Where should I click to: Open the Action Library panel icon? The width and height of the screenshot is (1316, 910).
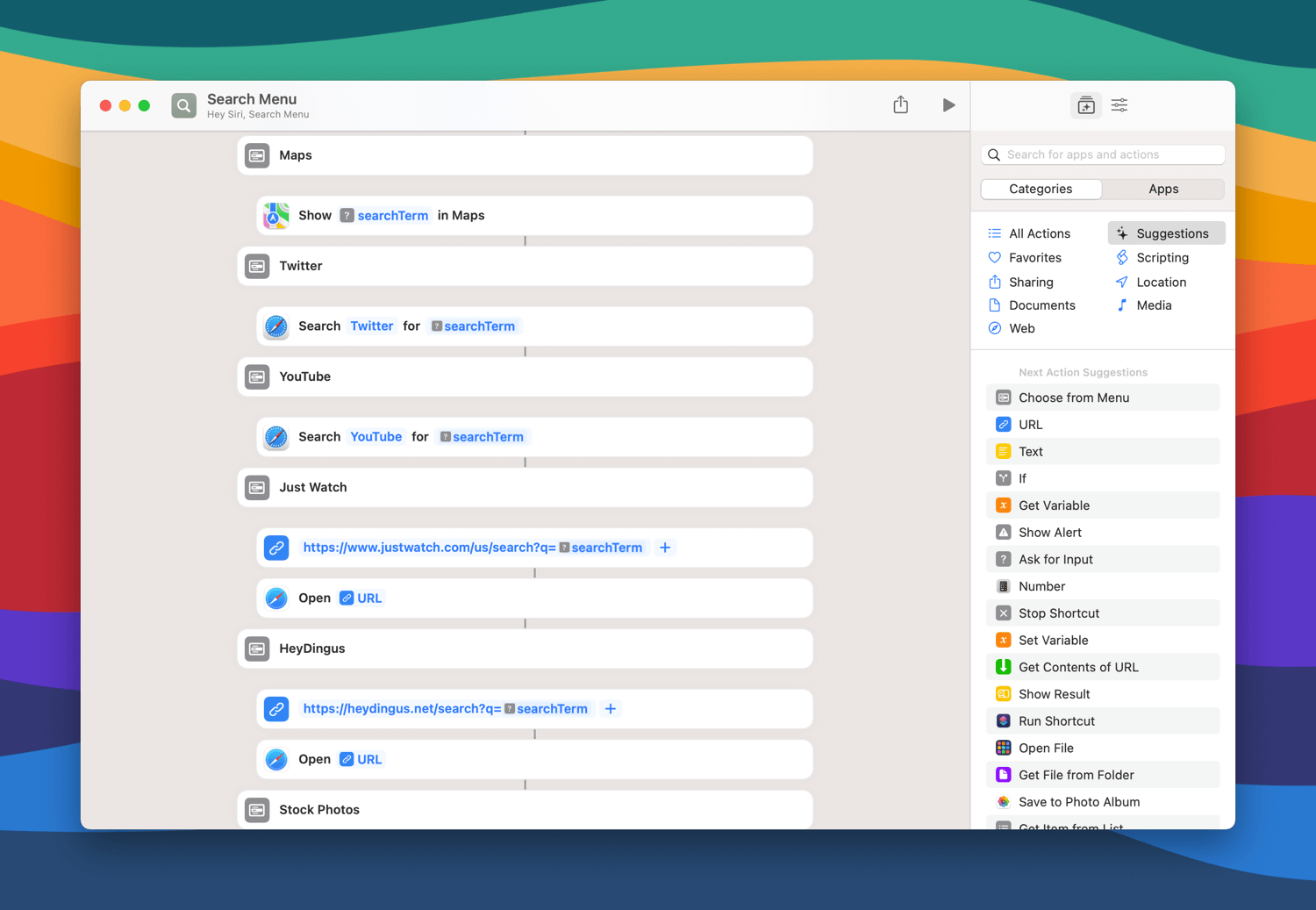[x=1085, y=105]
